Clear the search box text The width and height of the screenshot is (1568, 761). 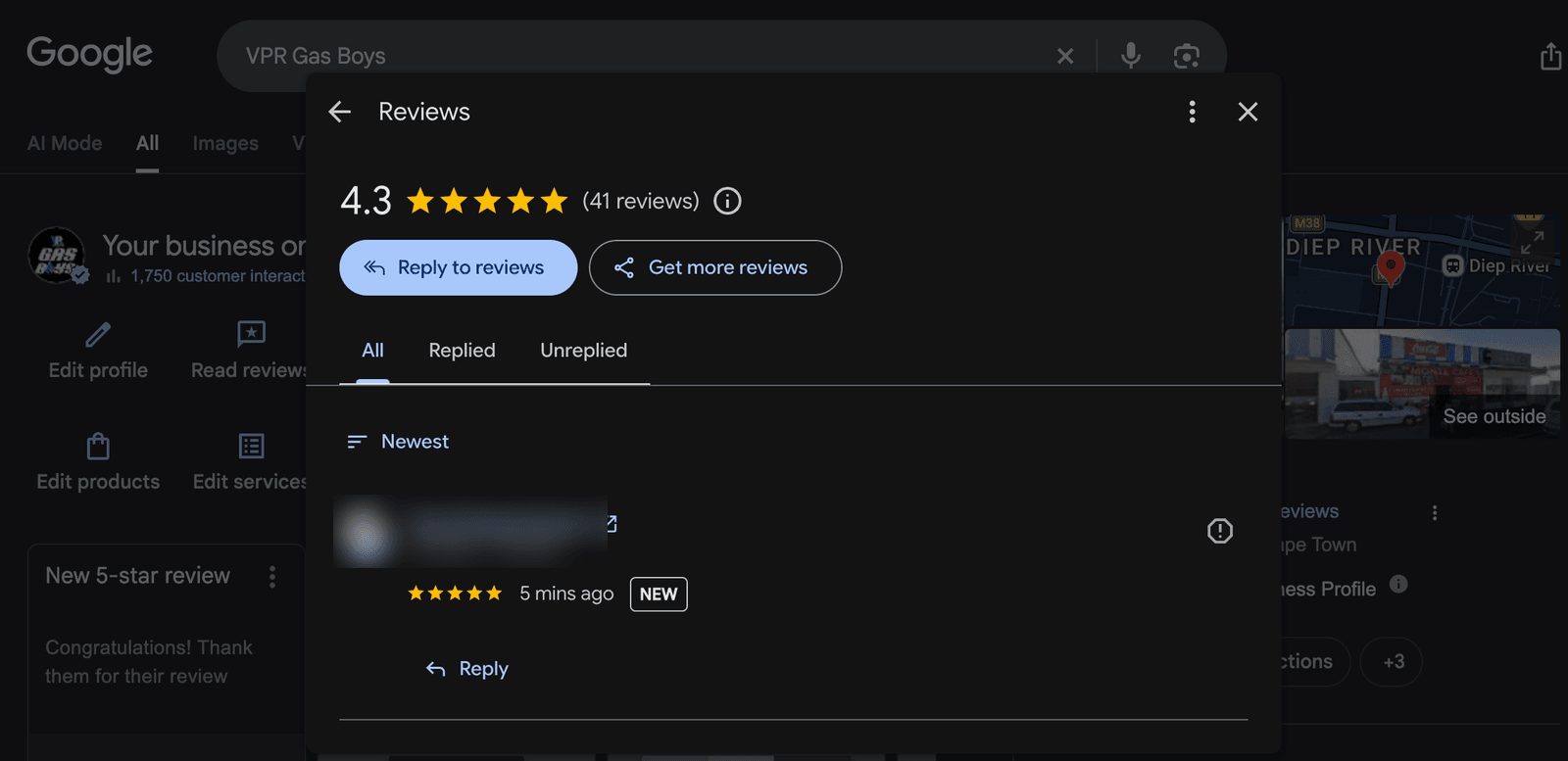(x=1065, y=57)
